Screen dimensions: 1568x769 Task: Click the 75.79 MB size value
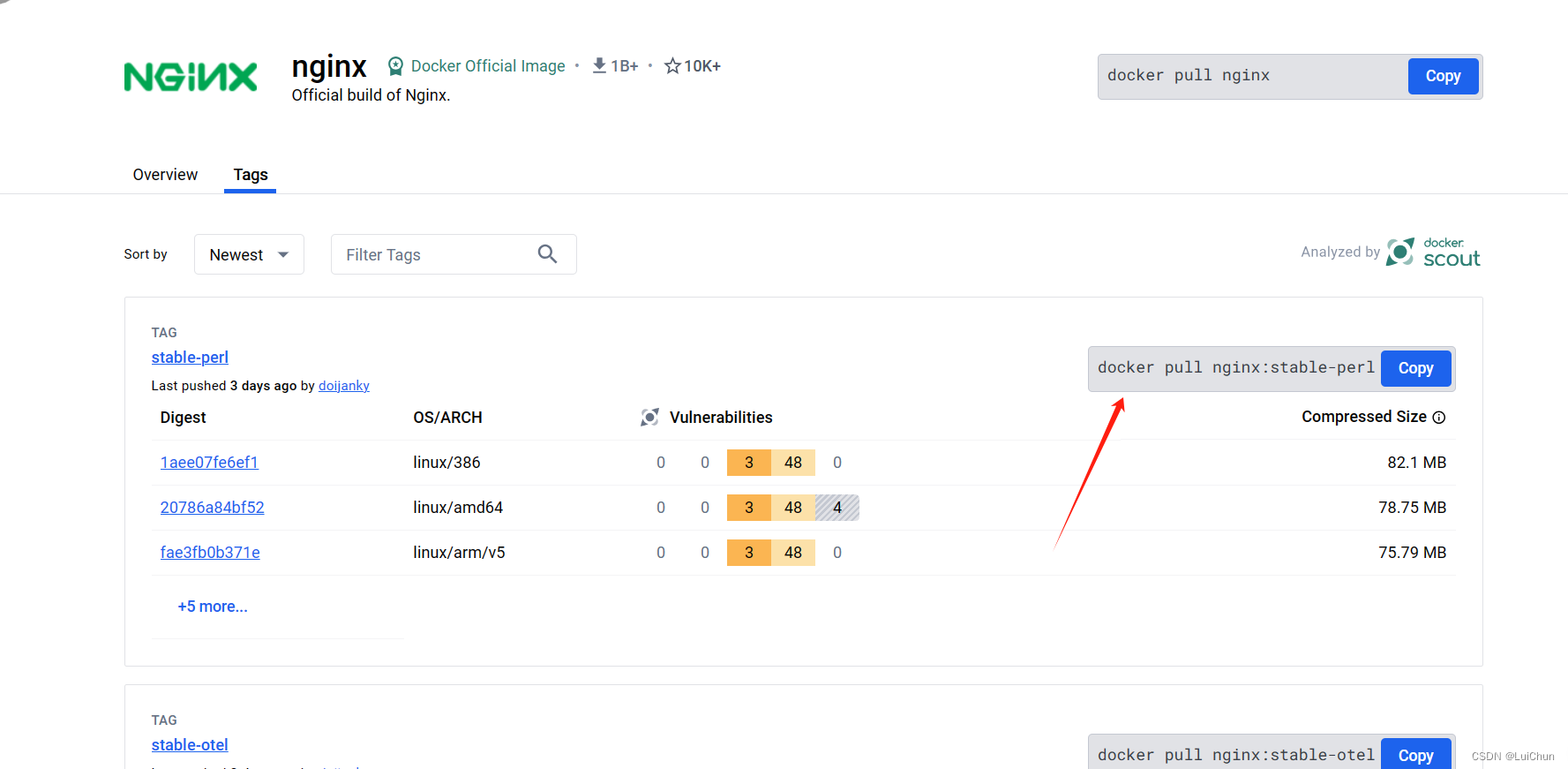tap(1412, 553)
